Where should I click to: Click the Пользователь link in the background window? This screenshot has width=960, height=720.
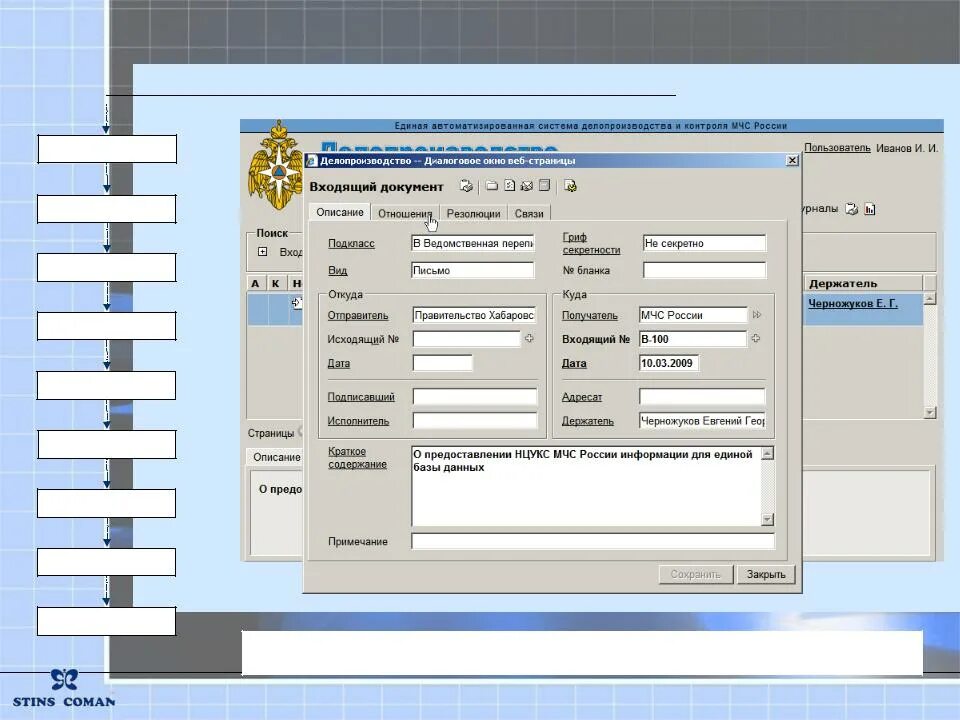837,148
